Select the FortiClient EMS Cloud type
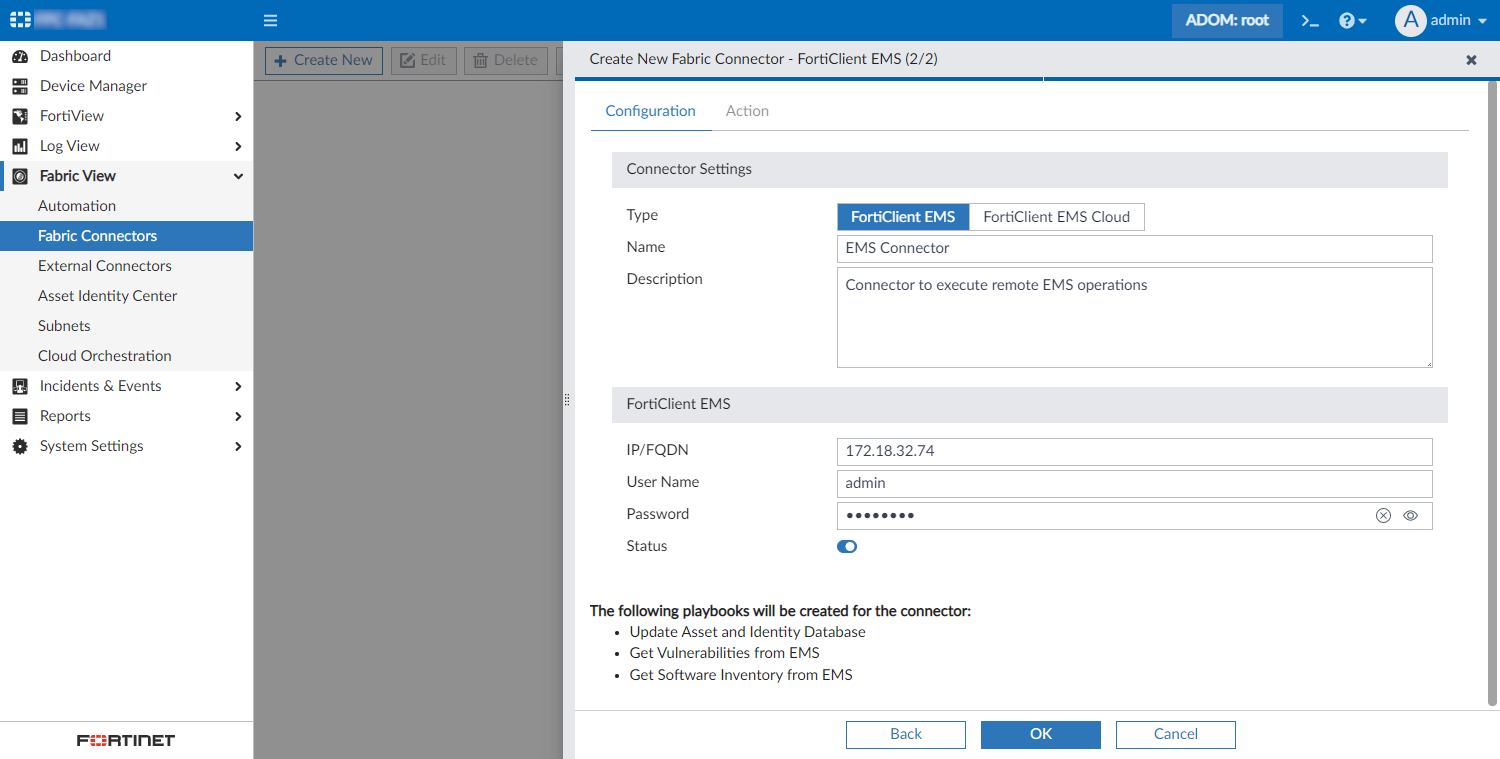This screenshot has width=1500, height=759. [1057, 217]
